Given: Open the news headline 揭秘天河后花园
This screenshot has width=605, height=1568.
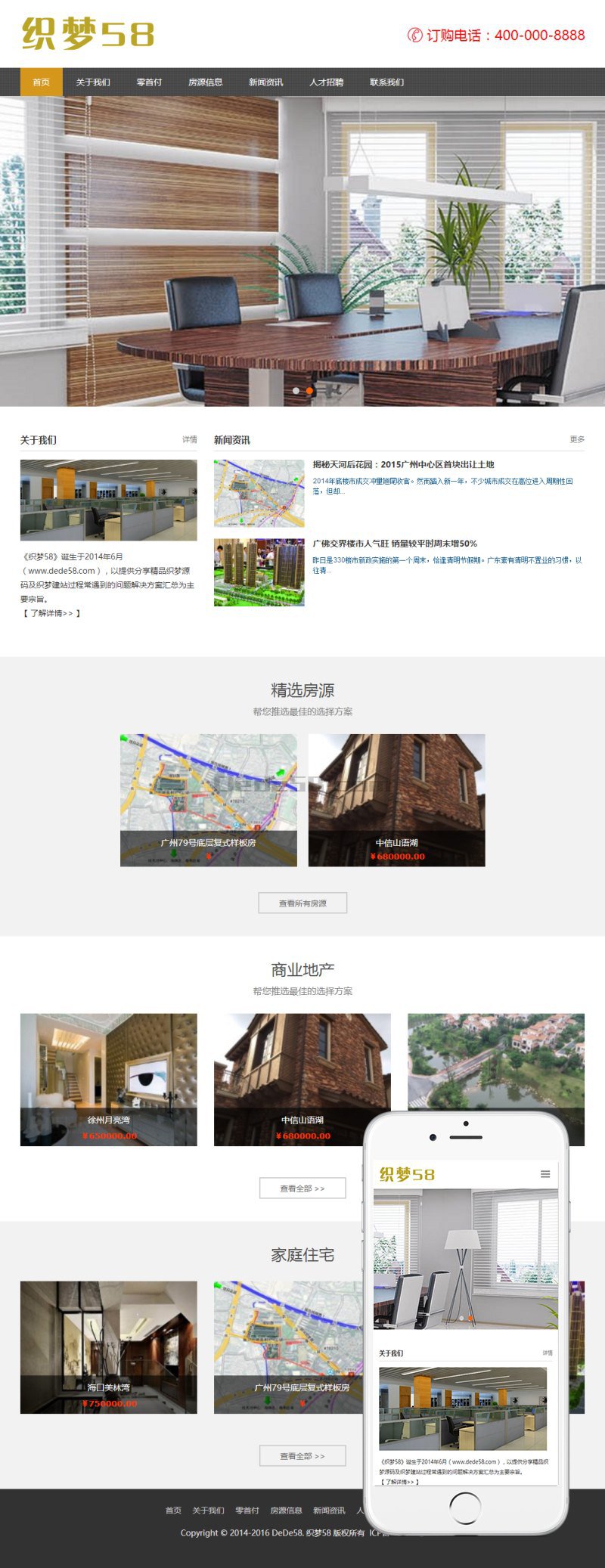Looking at the screenshot, I should pyautogui.click(x=403, y=465).
